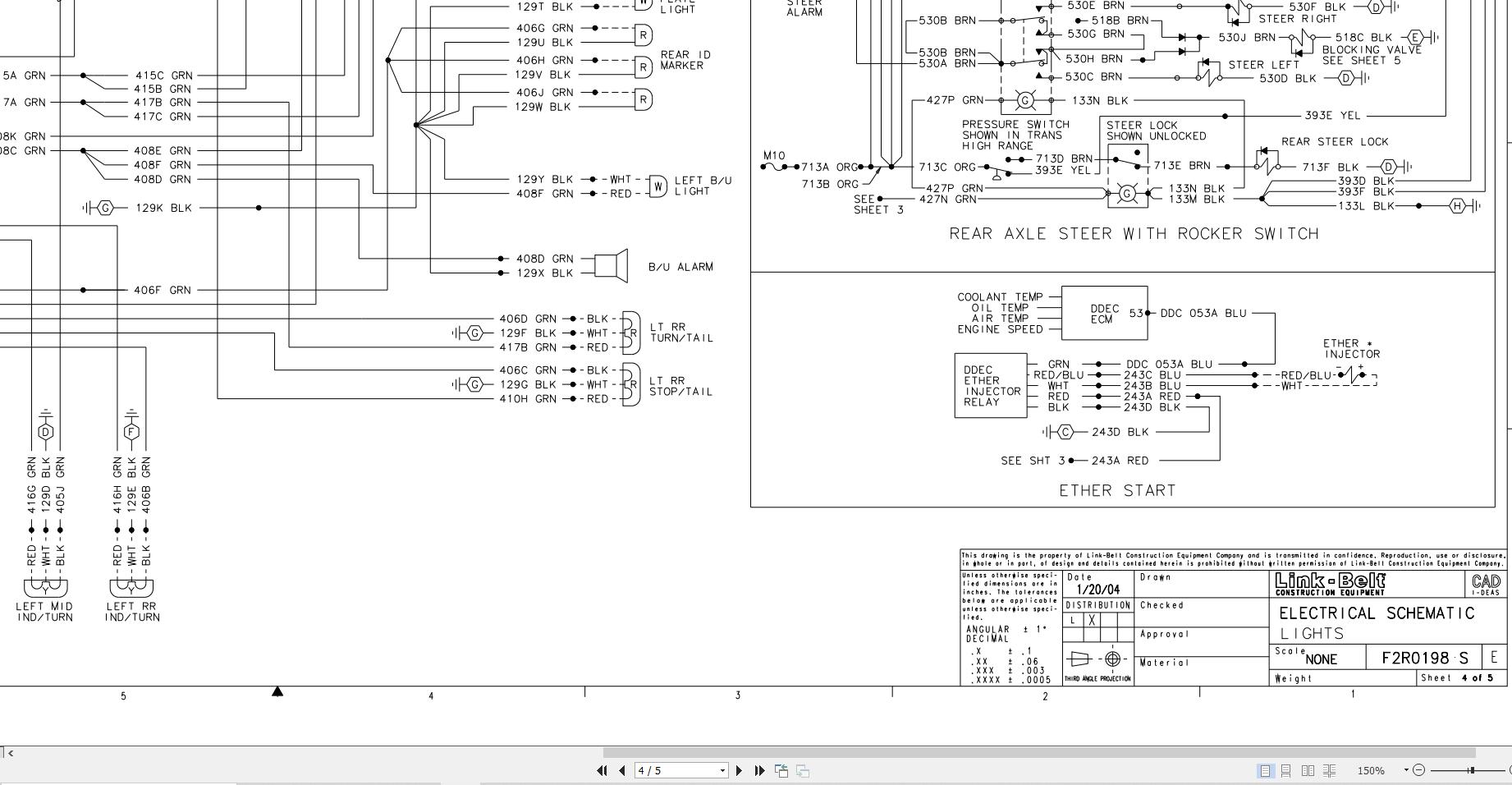1512x785 pixels.
Task: Click the 150% zoom percentage display
Action: point(1372,770)
